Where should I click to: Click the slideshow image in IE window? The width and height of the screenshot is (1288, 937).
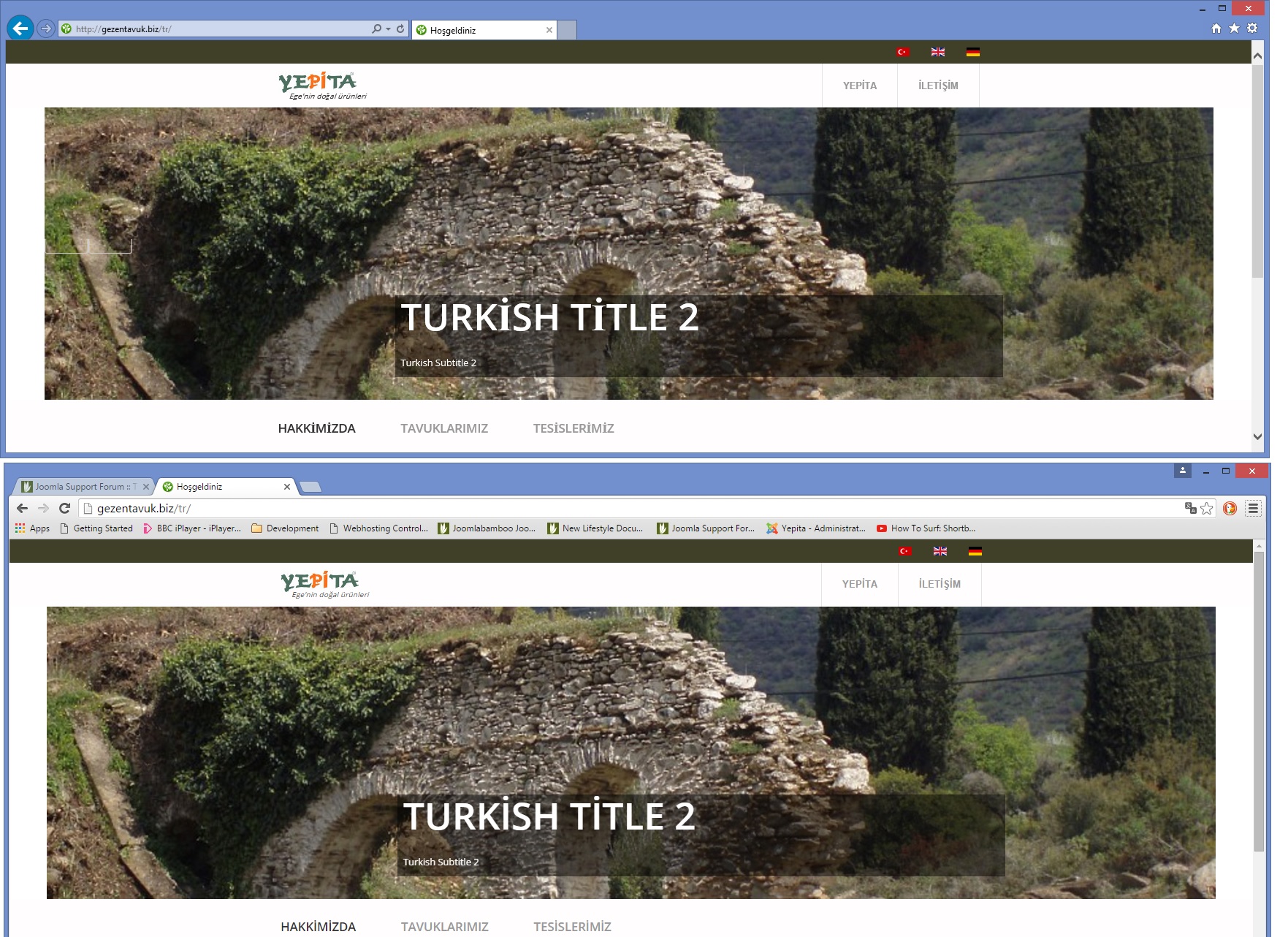pos(628,253)
